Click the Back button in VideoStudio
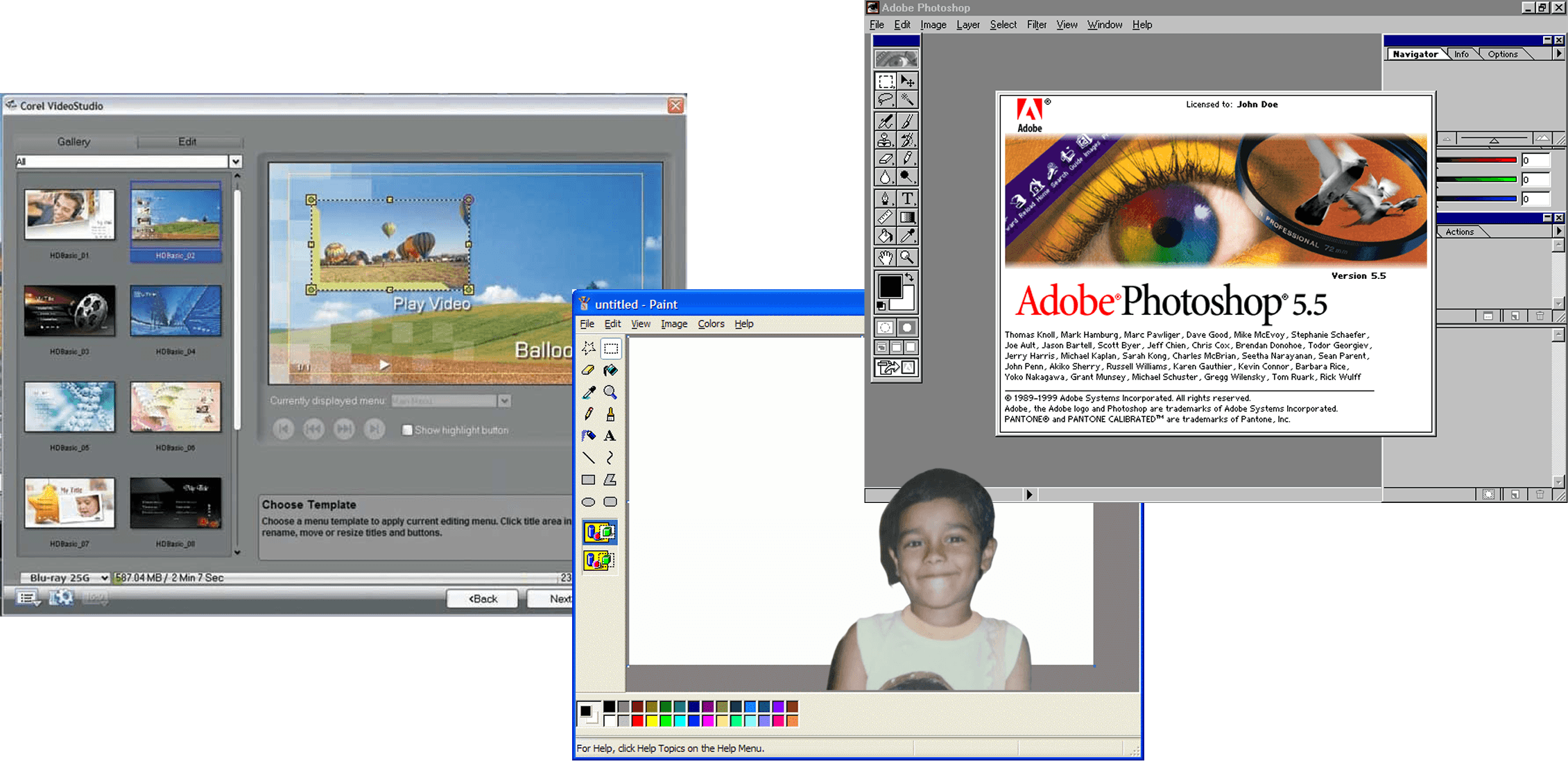Image resolution: width=1568 pixels, height=761 pixels. click(x=483, y=599)
